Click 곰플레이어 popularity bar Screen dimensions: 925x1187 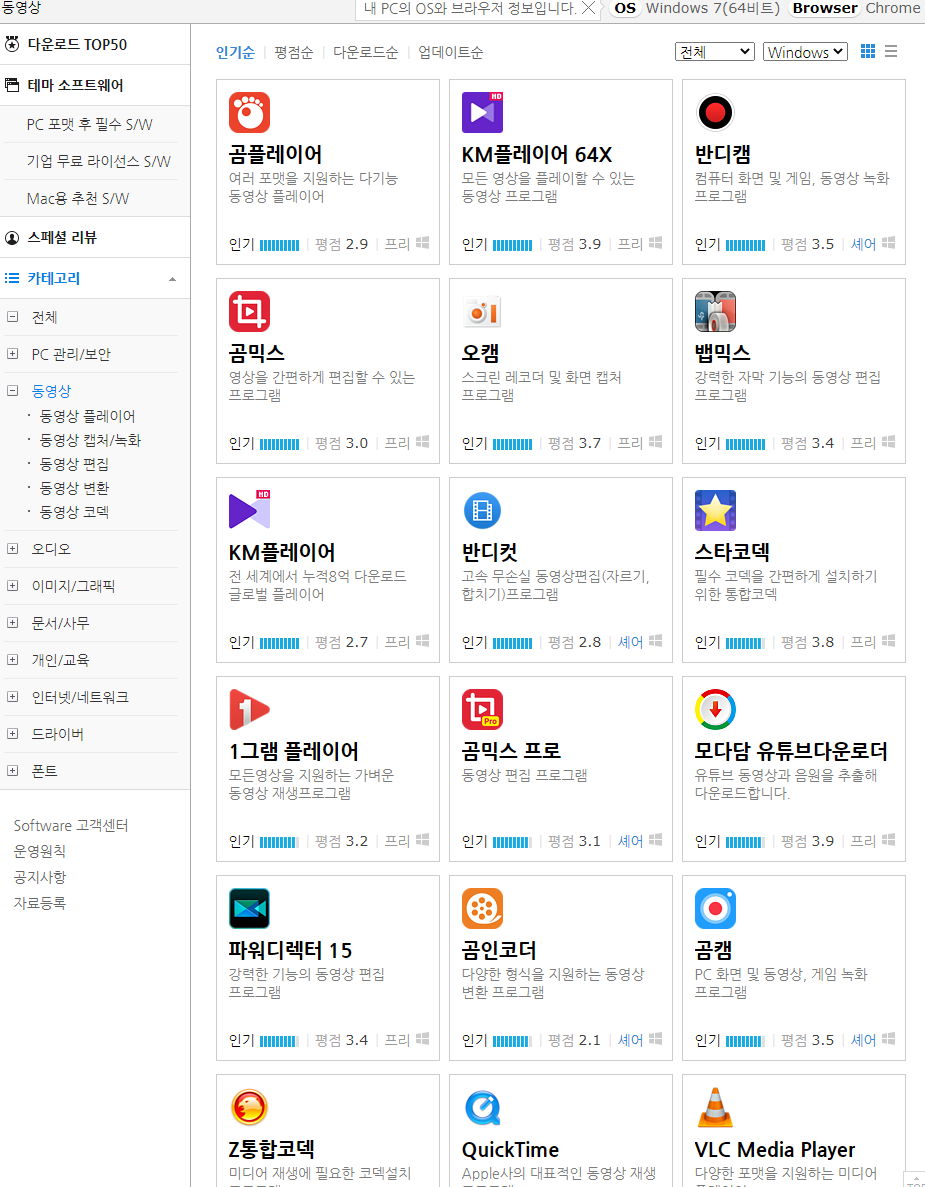point(279,245)
